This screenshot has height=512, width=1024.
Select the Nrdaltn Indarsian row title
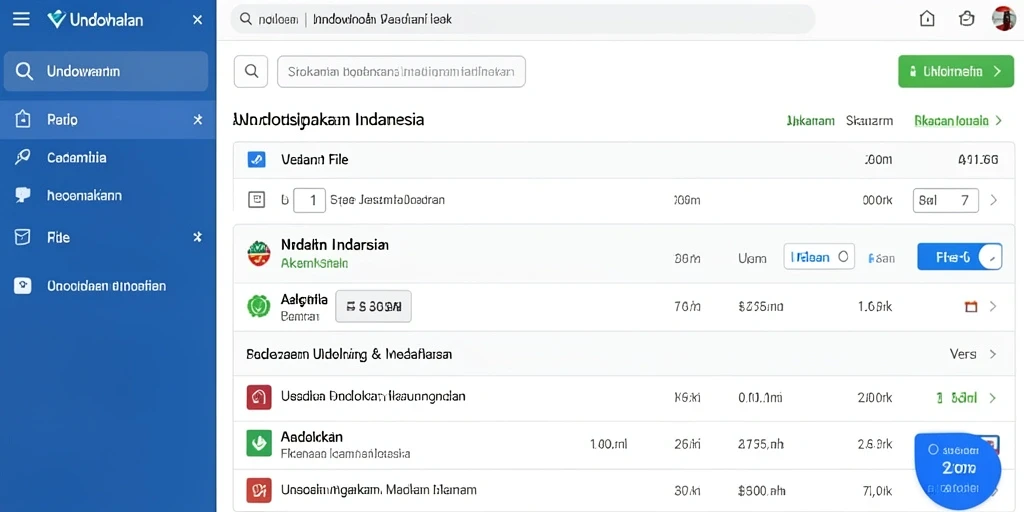click(334, 245)
